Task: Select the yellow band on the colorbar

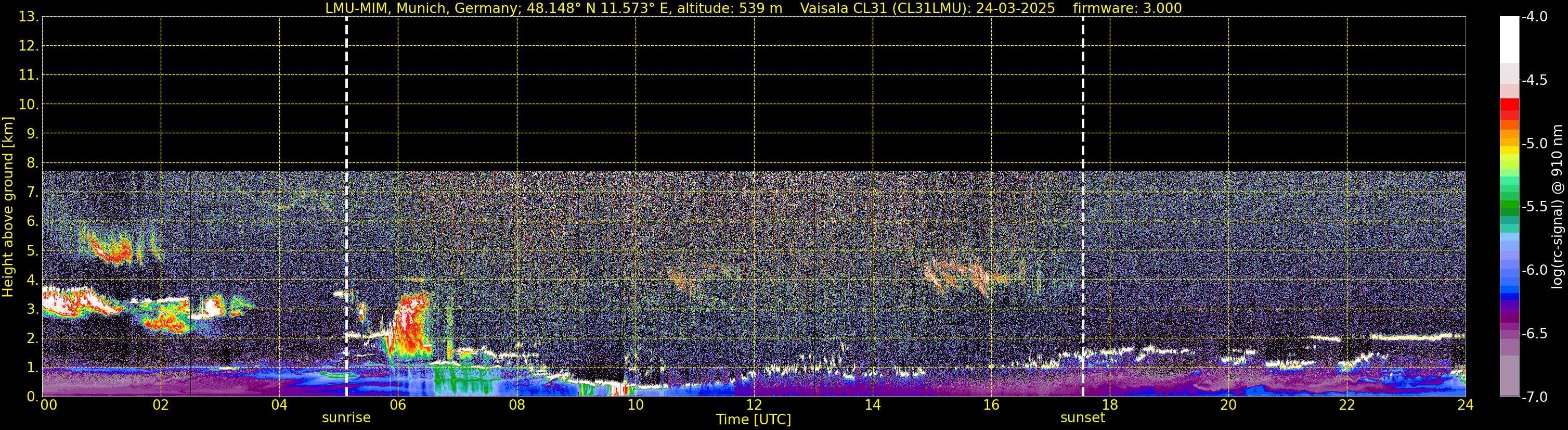Action: (x=1509, y=150)
